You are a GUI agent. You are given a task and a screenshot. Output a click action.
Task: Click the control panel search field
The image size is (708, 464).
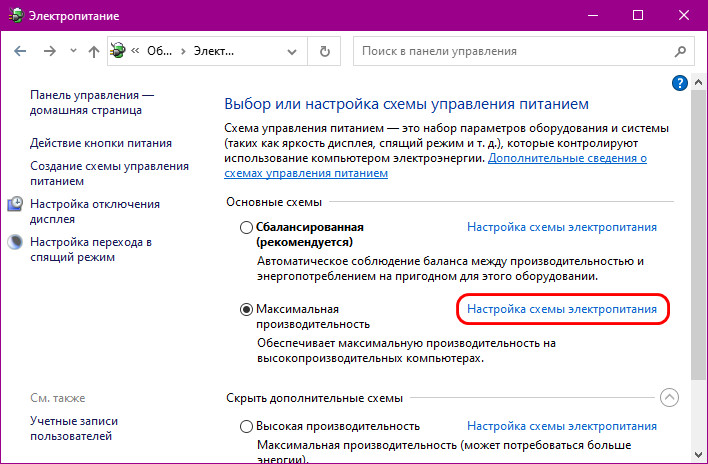tap(515, 50)
